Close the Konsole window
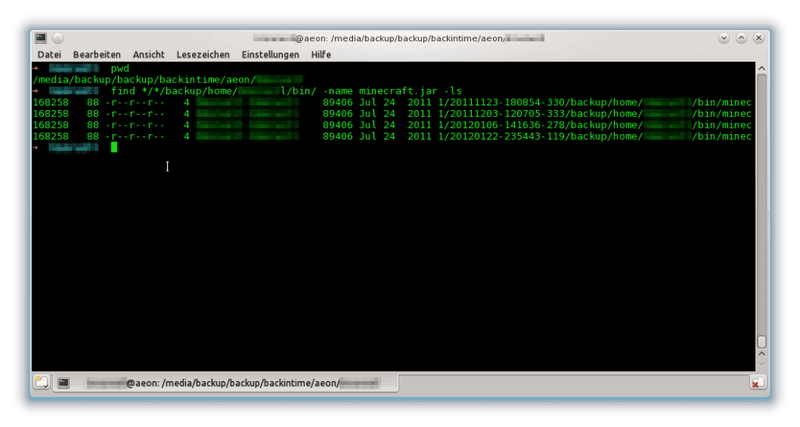This screenshot has width=800, height=427. pos(757,37)
